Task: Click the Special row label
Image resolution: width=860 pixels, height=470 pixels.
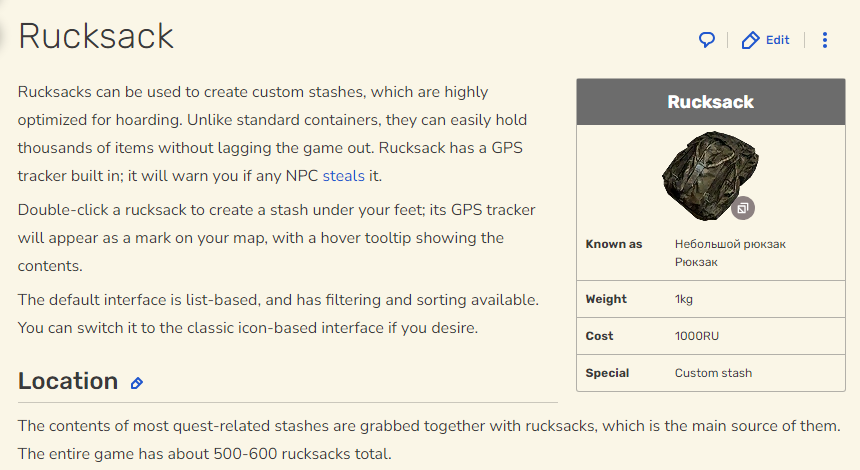Action: 608,373
